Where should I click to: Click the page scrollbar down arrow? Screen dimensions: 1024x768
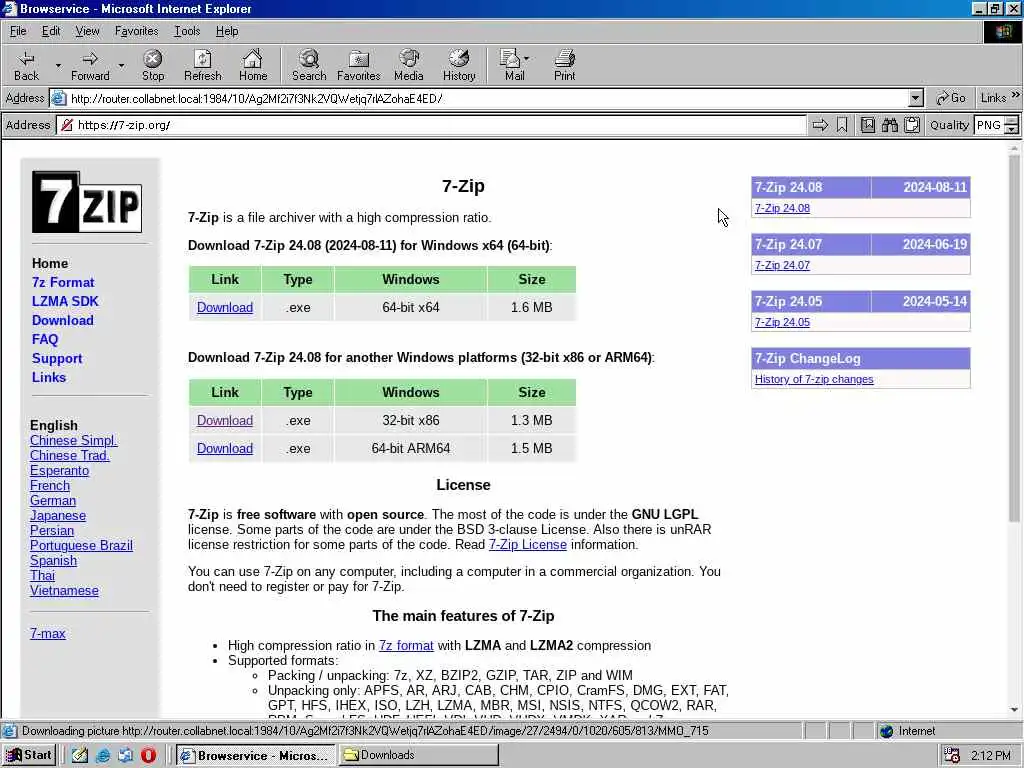(x=1014, y=709)
